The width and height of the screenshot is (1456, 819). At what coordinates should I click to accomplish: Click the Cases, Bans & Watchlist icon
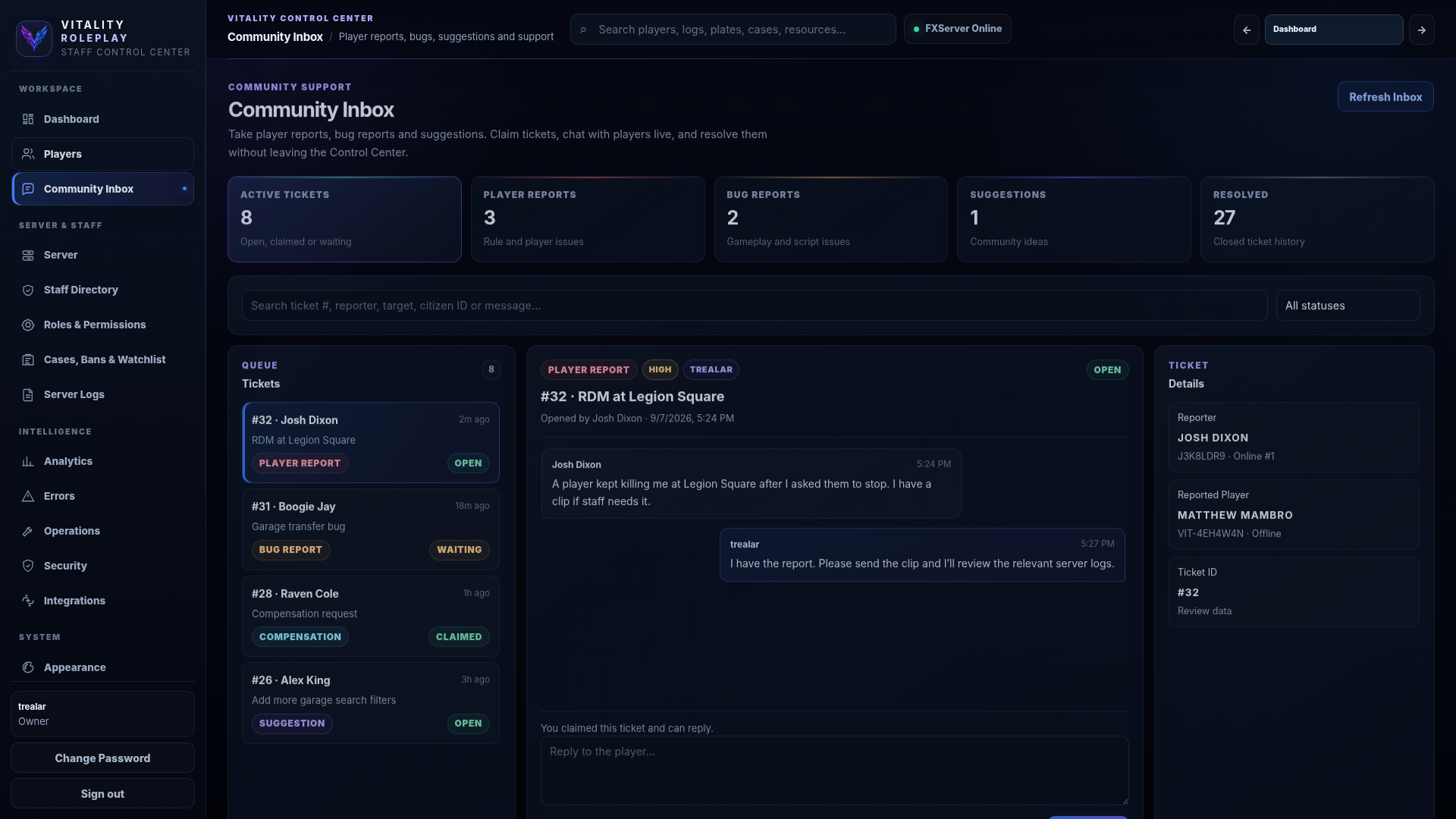[x=28, y=359]
